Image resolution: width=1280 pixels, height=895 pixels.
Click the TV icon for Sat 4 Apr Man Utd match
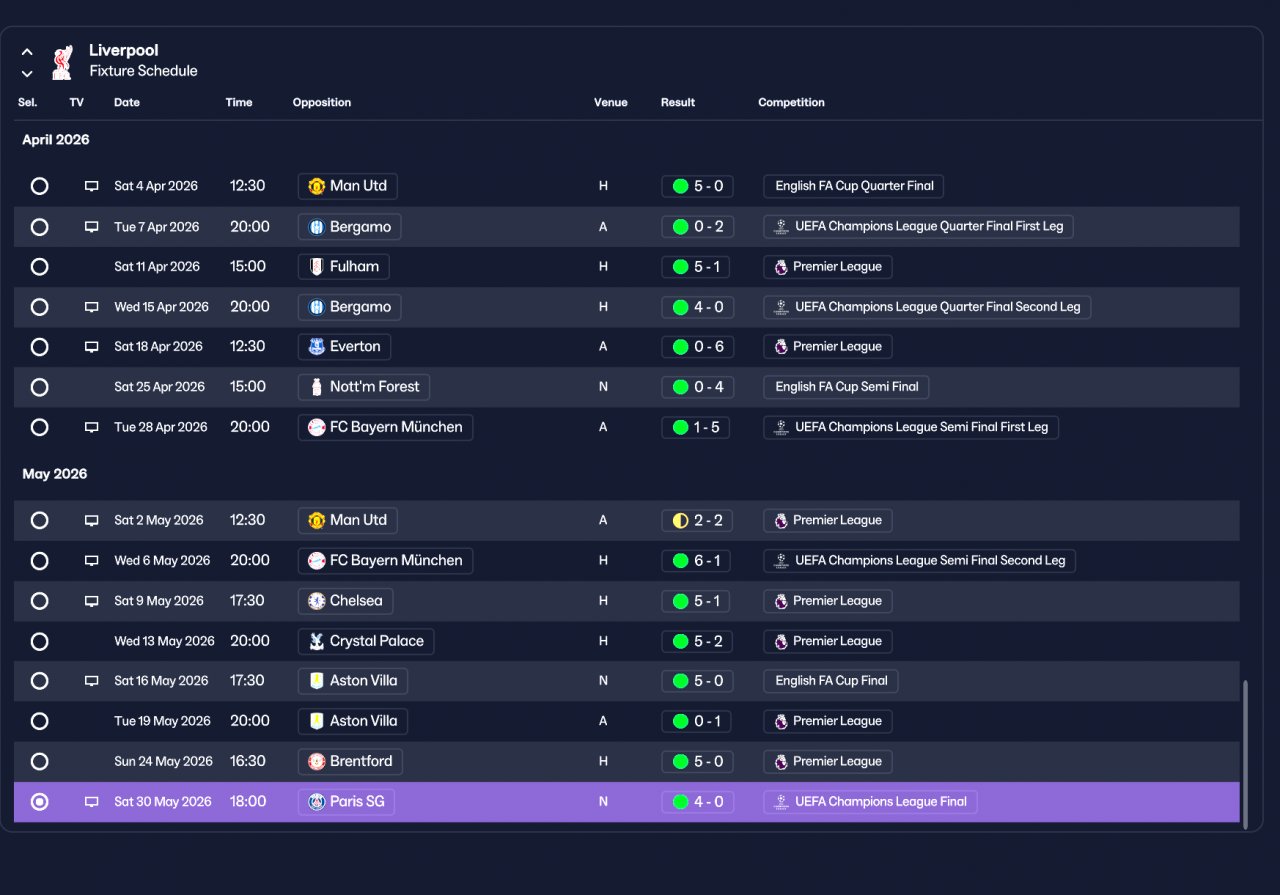pos(92,186)
